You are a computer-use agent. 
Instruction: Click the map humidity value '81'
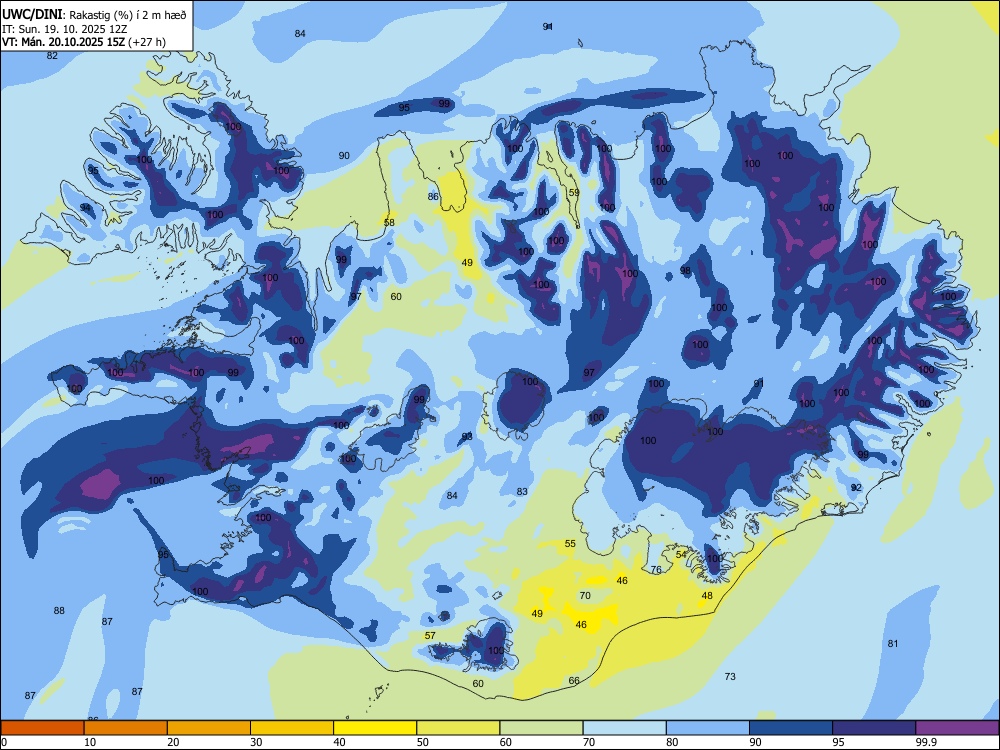[893, 643]
